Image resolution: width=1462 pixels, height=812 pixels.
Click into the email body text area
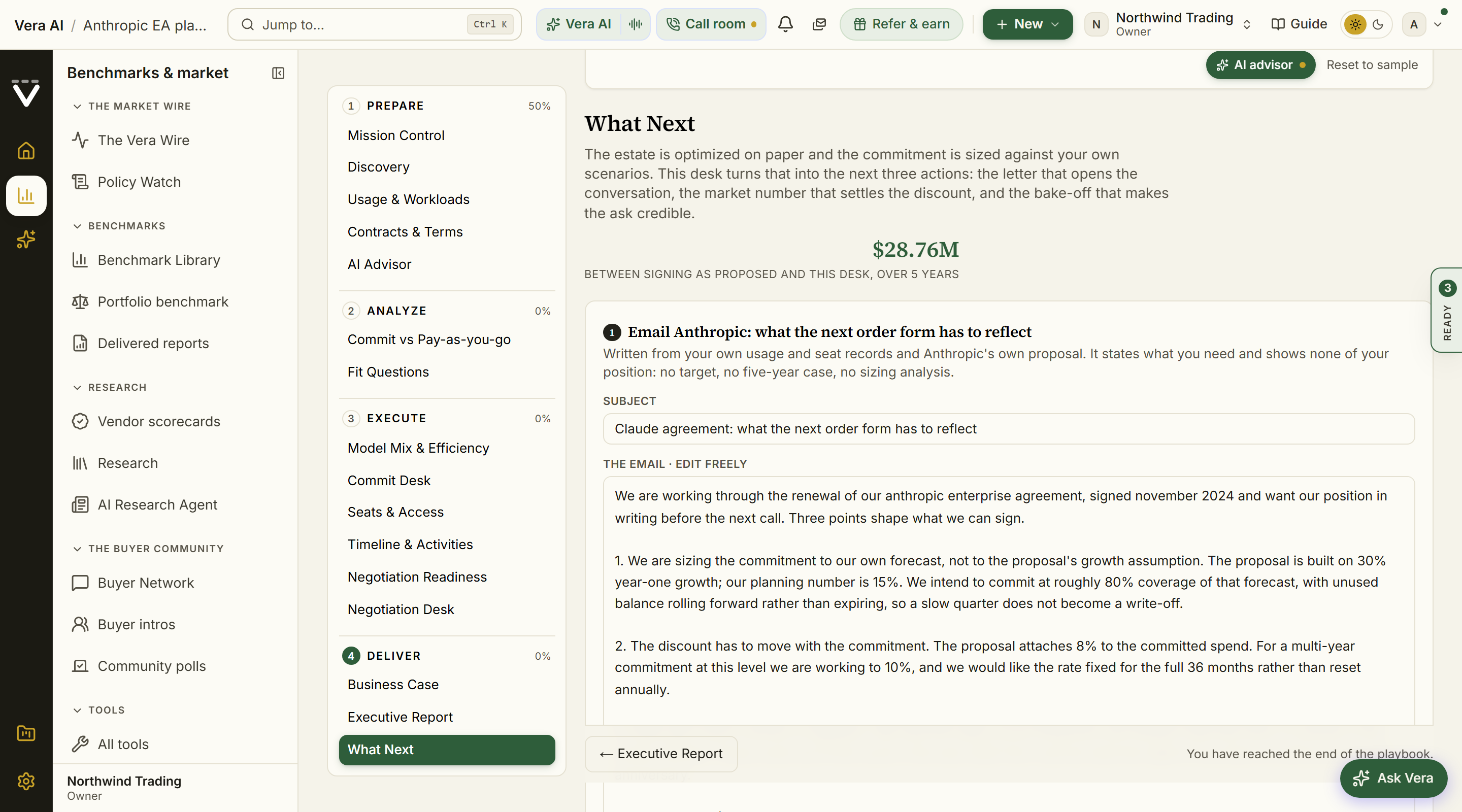[1009, 600]
